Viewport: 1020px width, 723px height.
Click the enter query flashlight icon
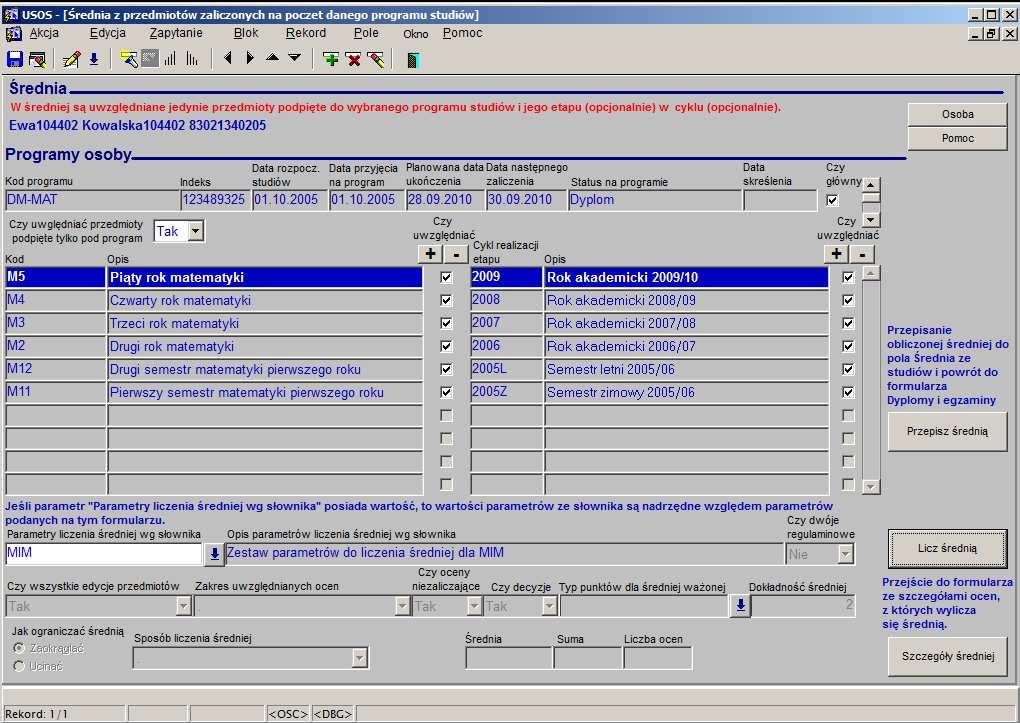point(129,59)
